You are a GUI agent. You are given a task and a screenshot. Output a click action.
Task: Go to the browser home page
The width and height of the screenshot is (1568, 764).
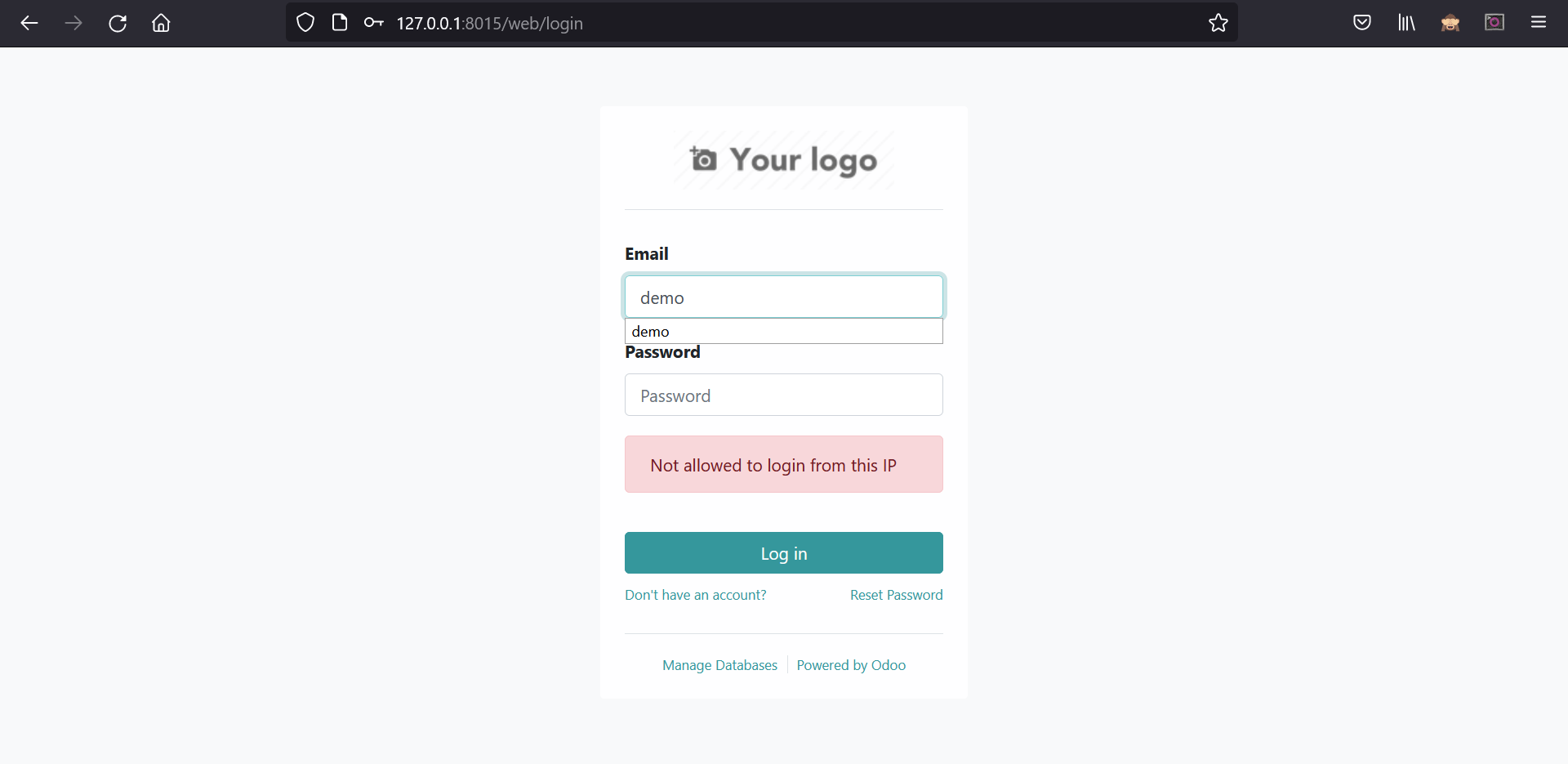coord(161,23)
